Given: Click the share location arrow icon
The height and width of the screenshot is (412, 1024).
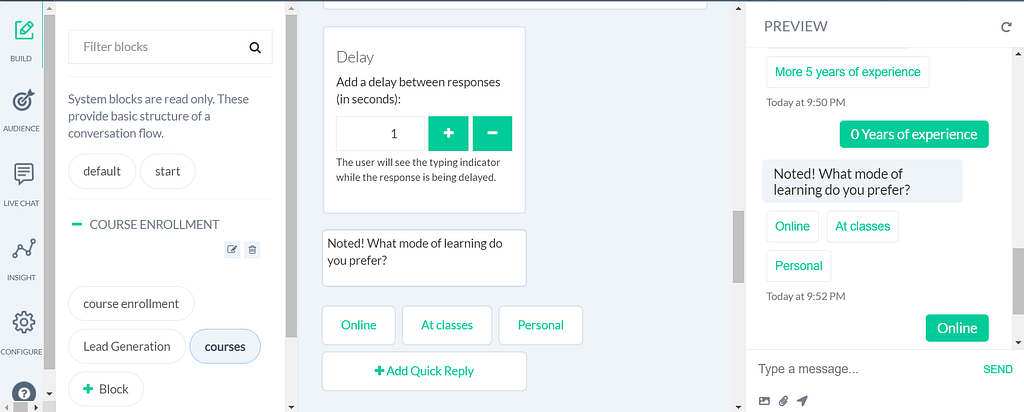Looking at the screenshot, I should (x=802, y=401).
